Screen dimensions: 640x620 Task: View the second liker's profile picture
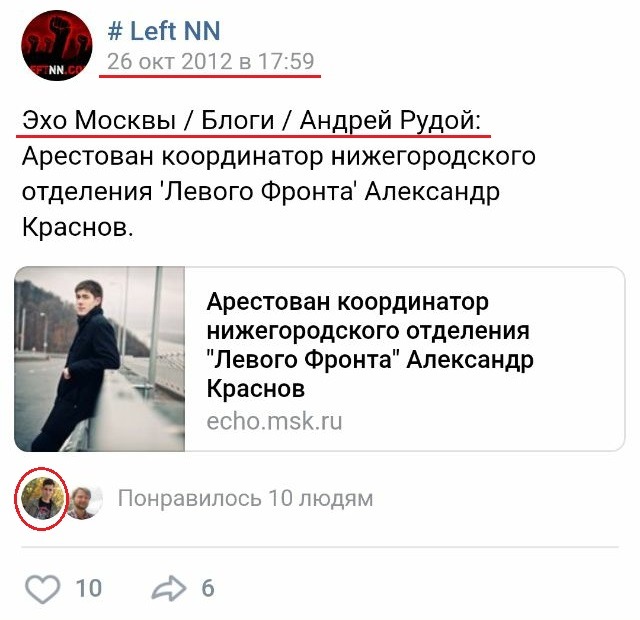pyautogui.click(x=84, y=498)
